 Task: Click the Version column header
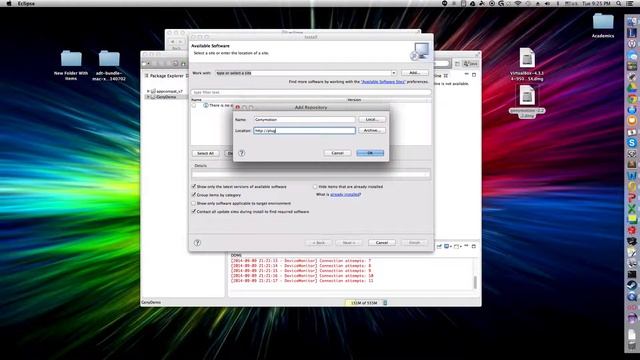354,100
